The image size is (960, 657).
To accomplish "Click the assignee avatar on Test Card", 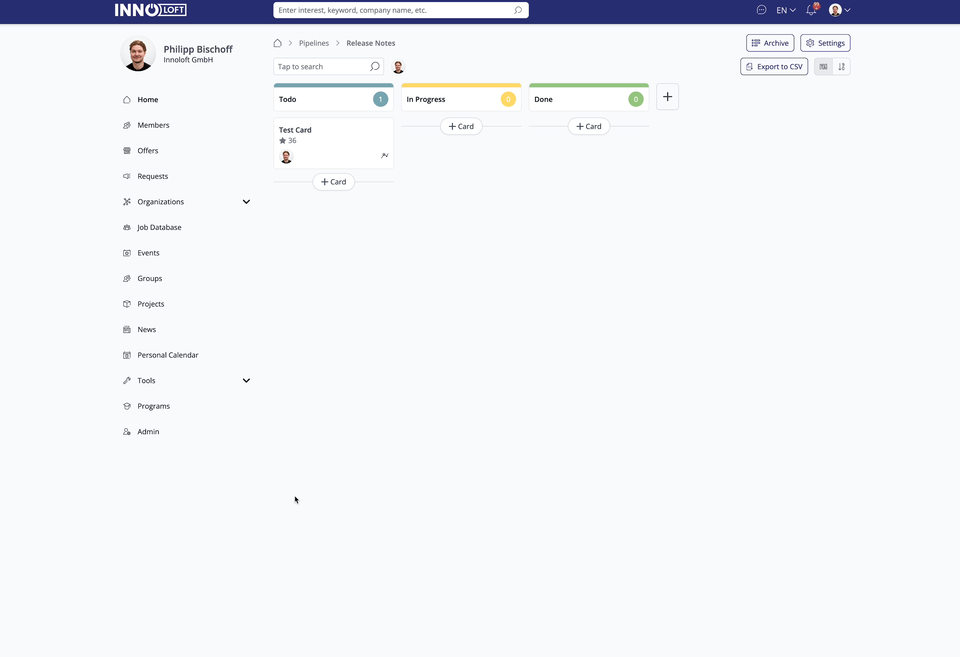I will tap(286, 157).
